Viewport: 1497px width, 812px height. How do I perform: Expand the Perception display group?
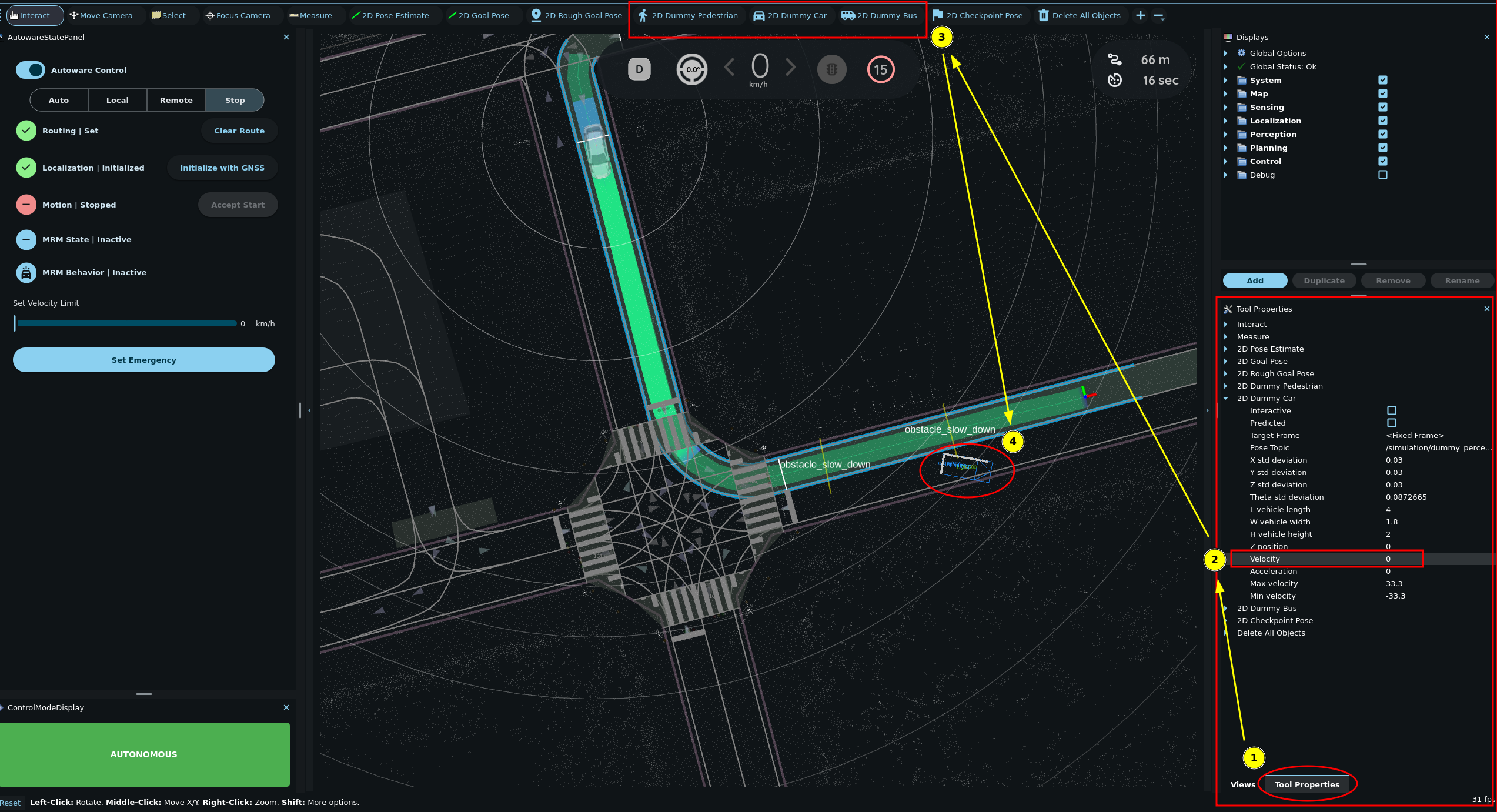click(1225, 134)
